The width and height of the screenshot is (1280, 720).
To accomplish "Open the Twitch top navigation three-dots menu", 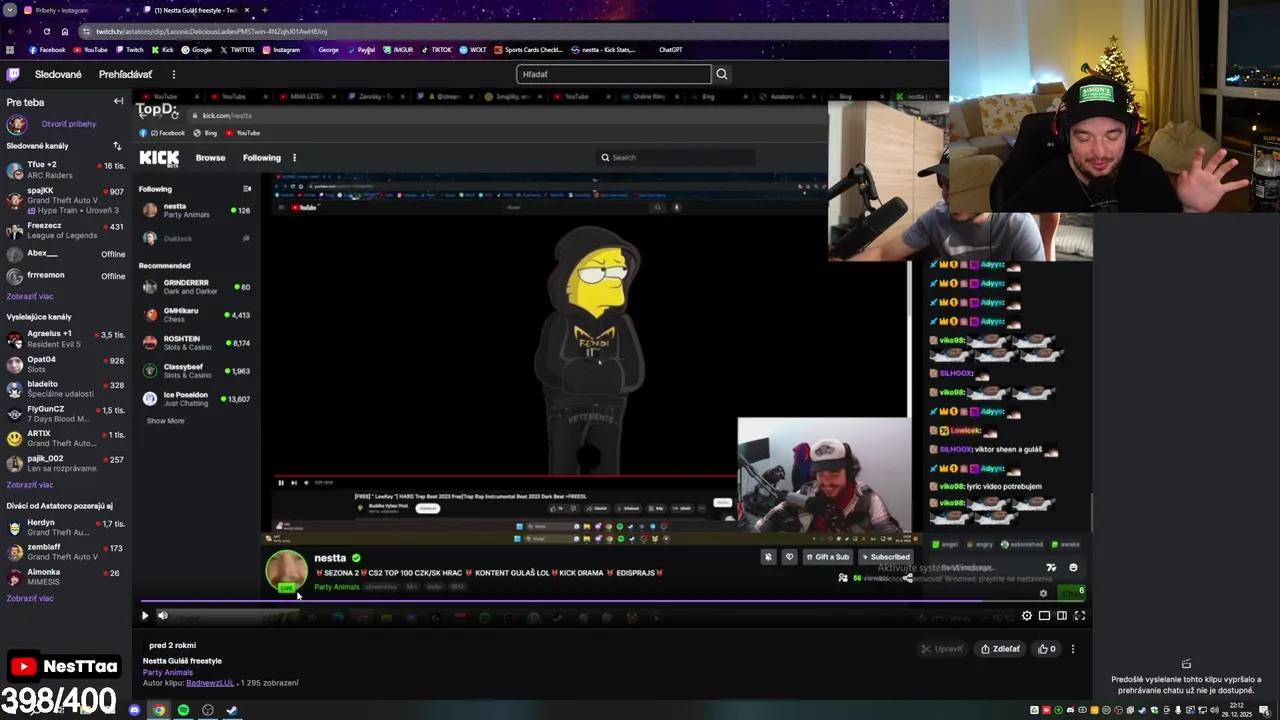I will [174, 74].
